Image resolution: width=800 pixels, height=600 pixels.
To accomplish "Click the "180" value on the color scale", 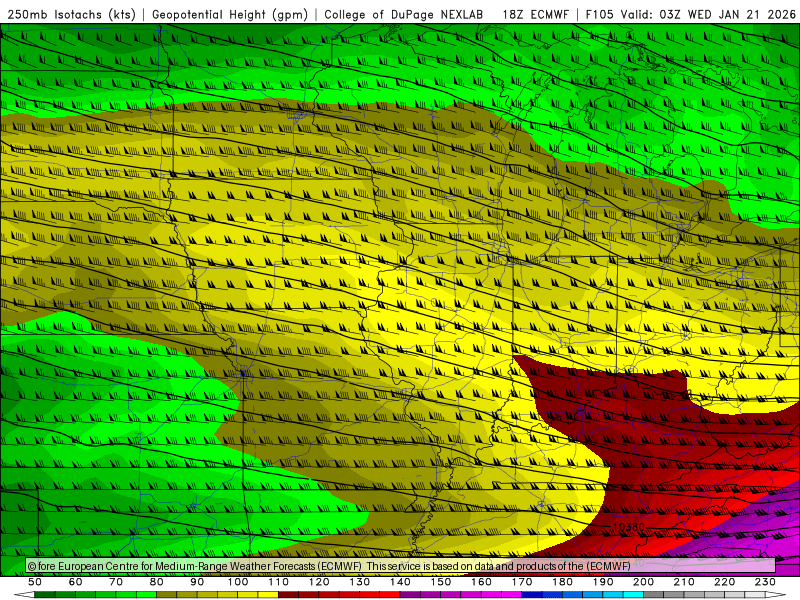I will click(562, 582).
